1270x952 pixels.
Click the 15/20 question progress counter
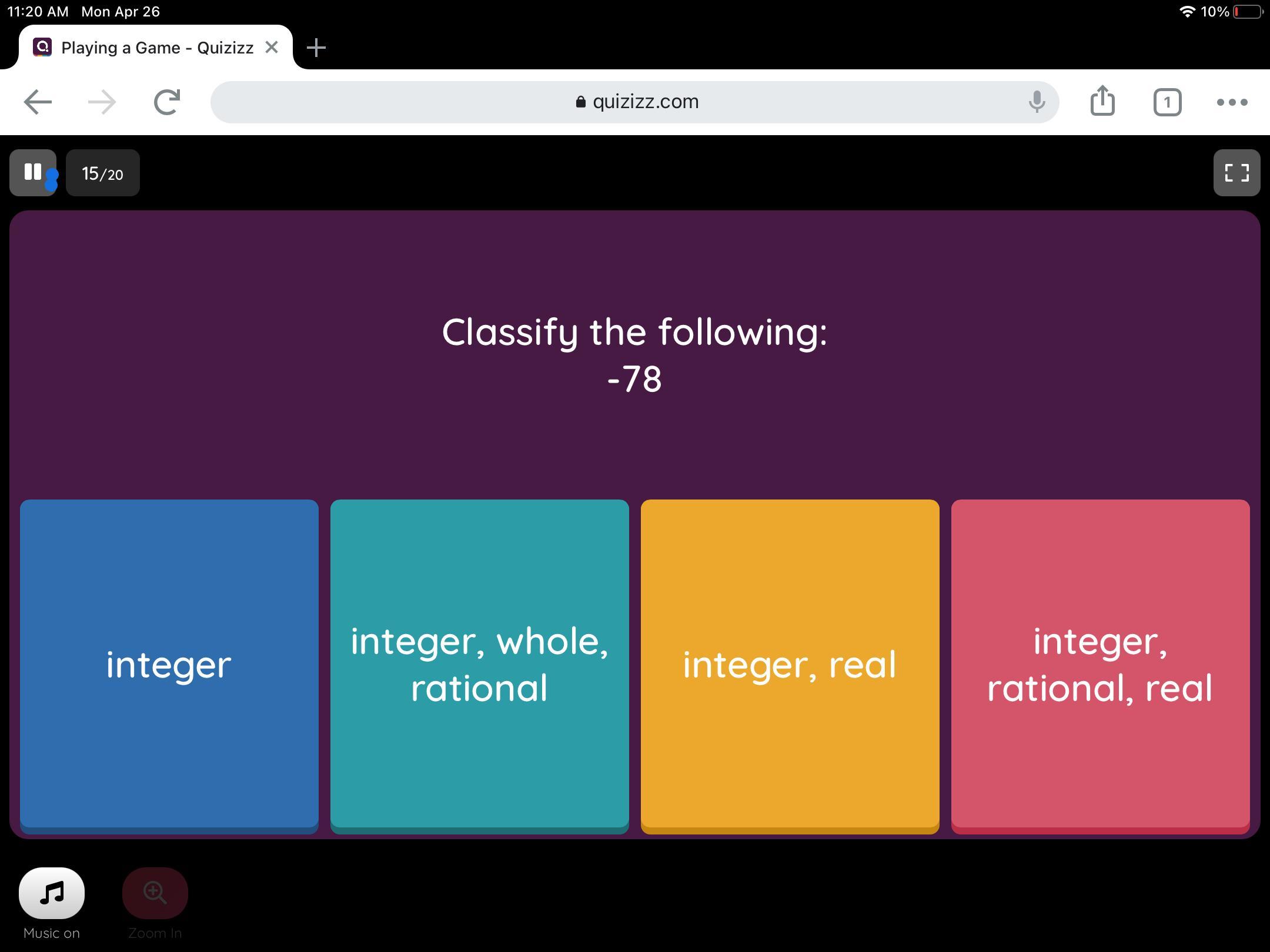tap(103, 173)
